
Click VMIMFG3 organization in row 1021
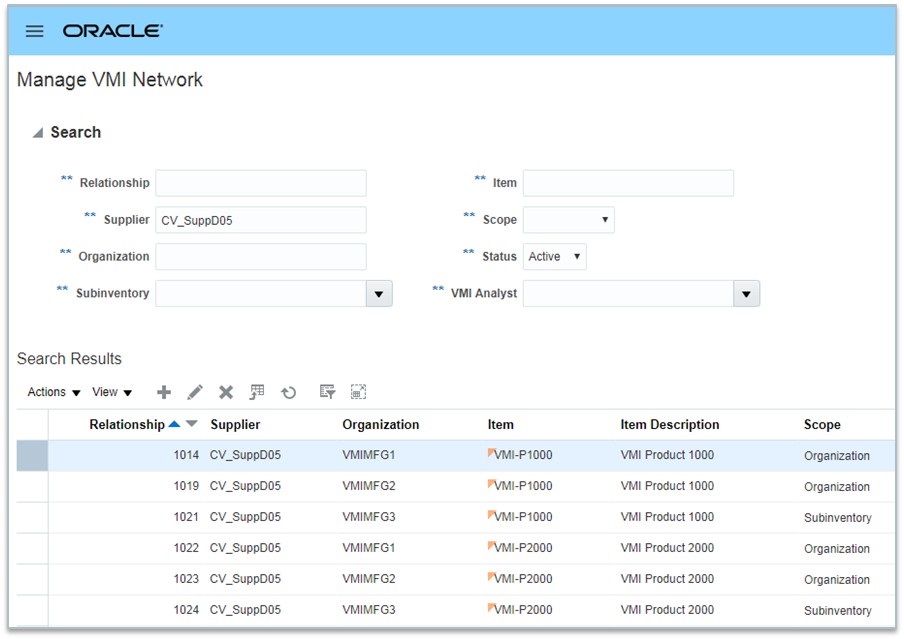[x=369, y=517]
